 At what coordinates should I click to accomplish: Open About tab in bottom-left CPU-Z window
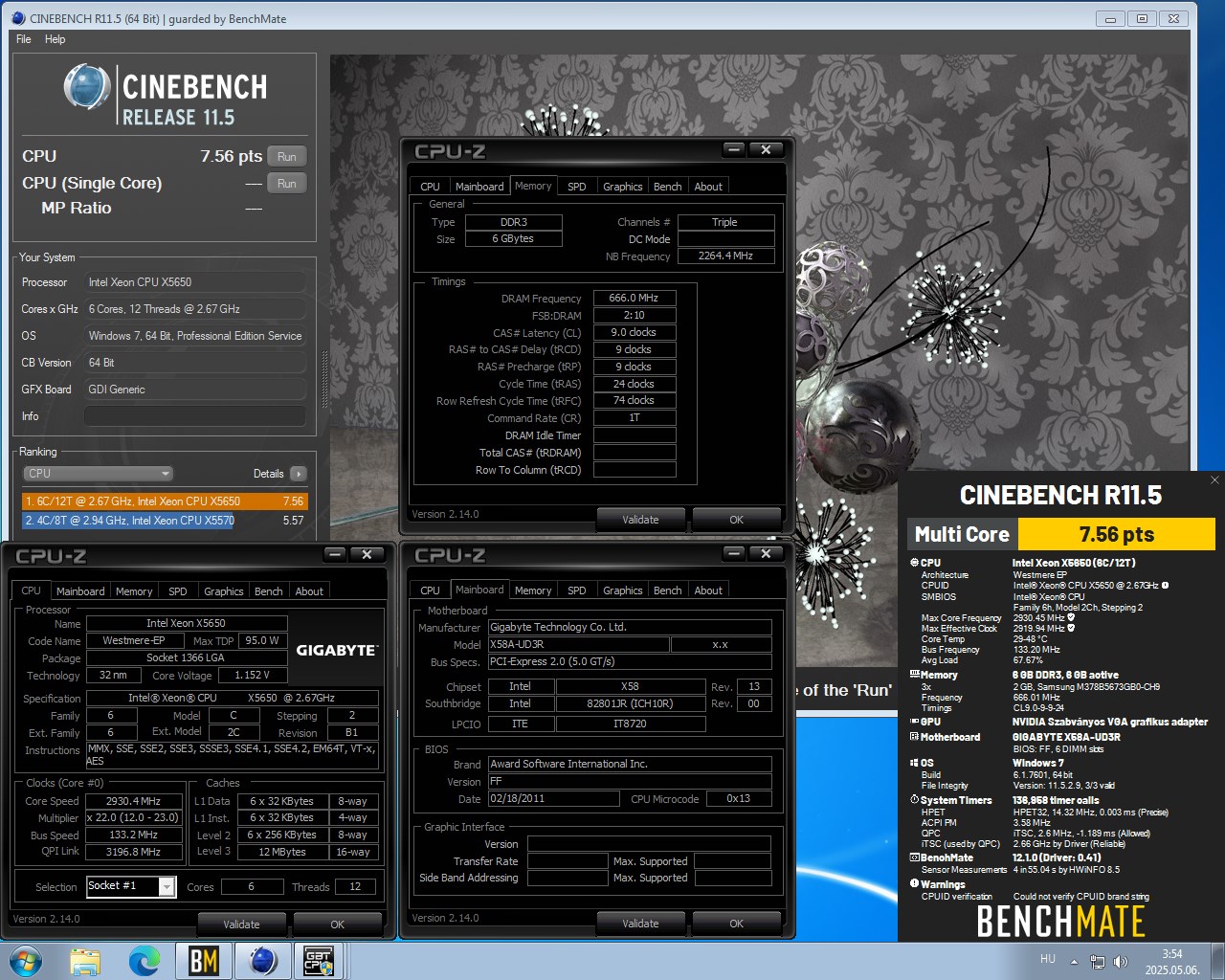309,591
